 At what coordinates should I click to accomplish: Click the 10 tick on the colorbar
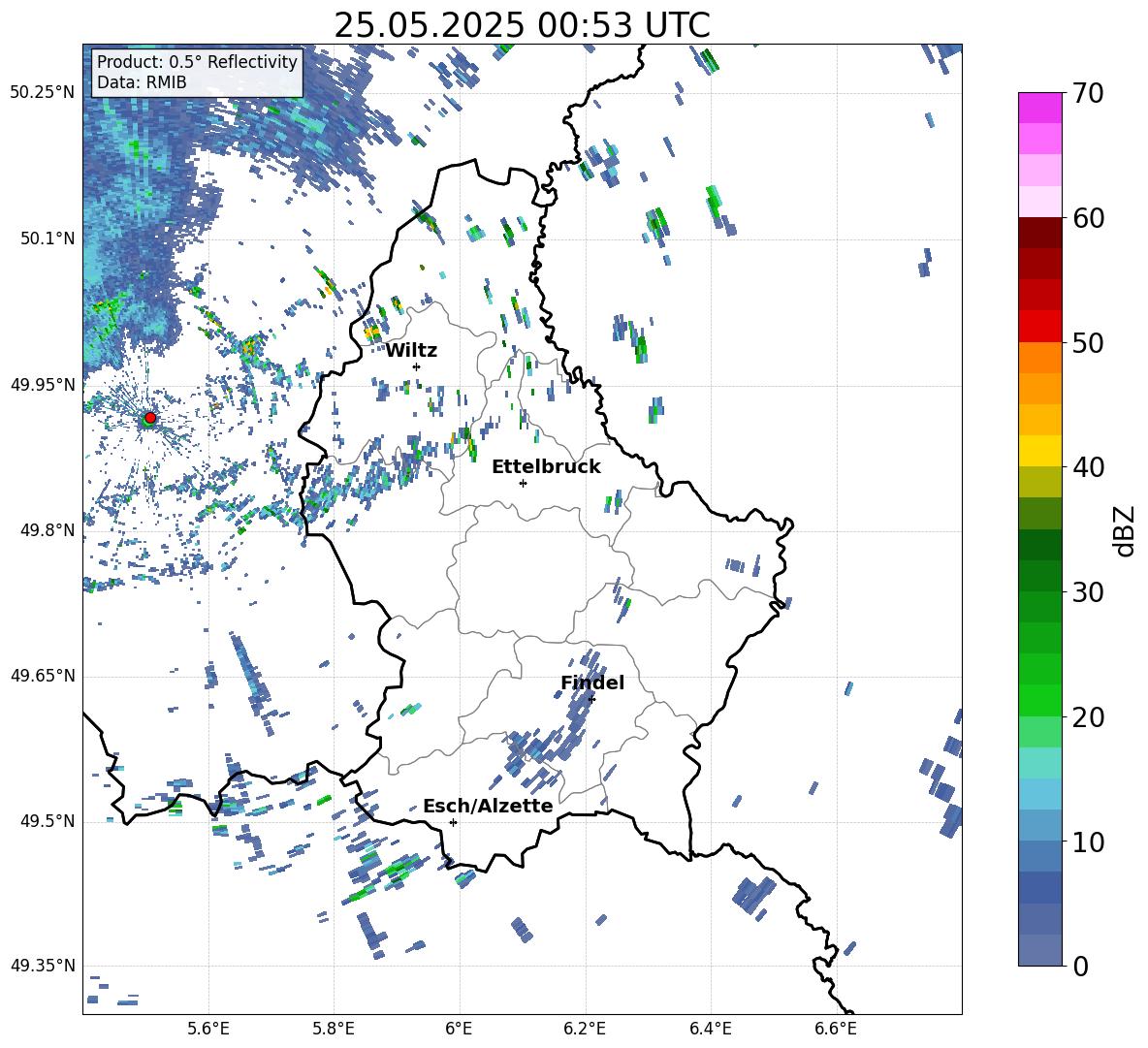click(1087, 842)
